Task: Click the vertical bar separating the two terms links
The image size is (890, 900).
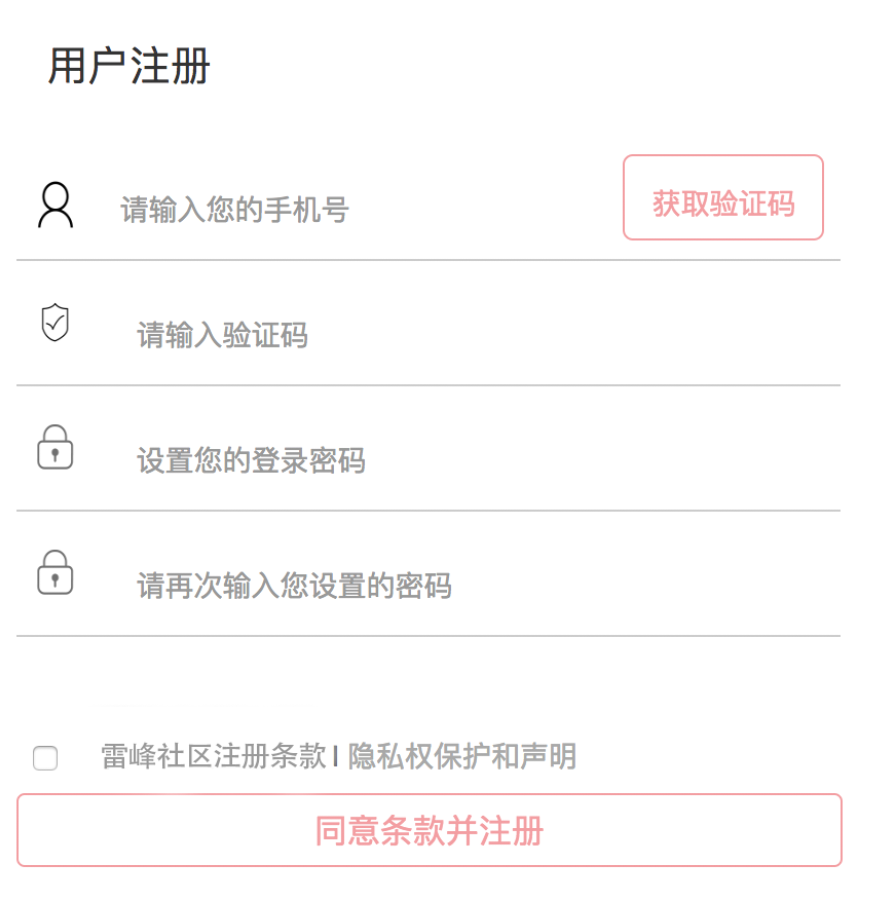Action: click(x=336, y=757)
